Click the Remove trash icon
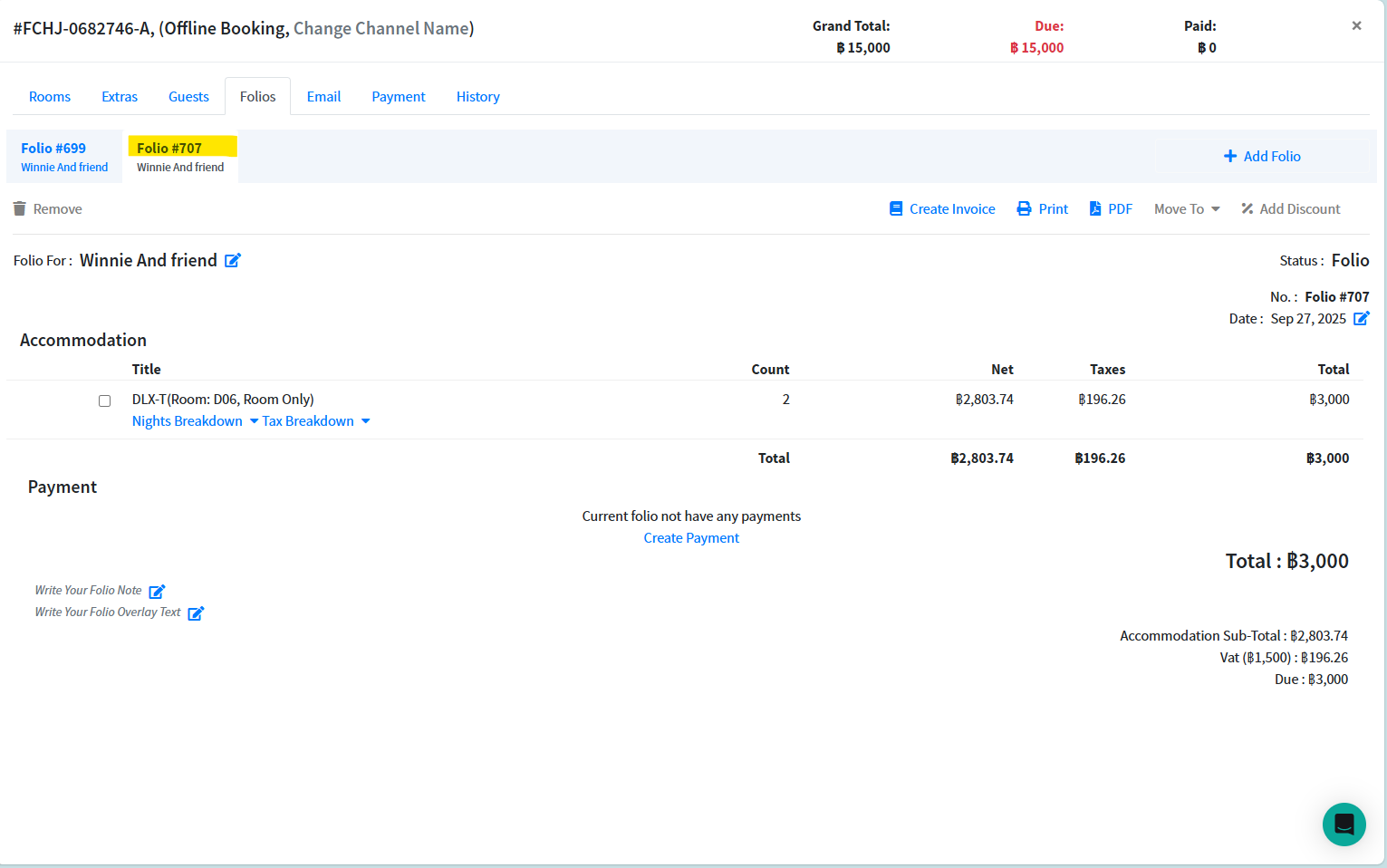This screenshot has height=868, width=1387. [x=20, y=209]
